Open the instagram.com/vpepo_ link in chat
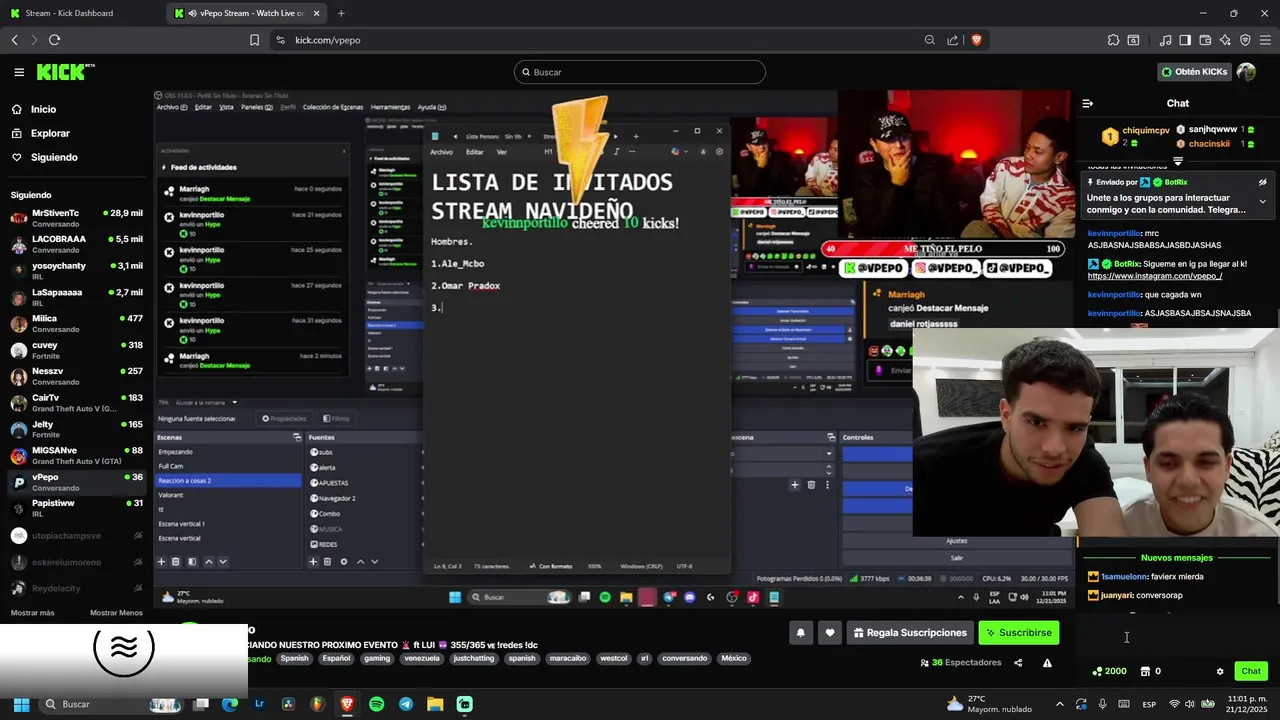1280x720 pixels. pyautogui.click(x=1155, y=276)
